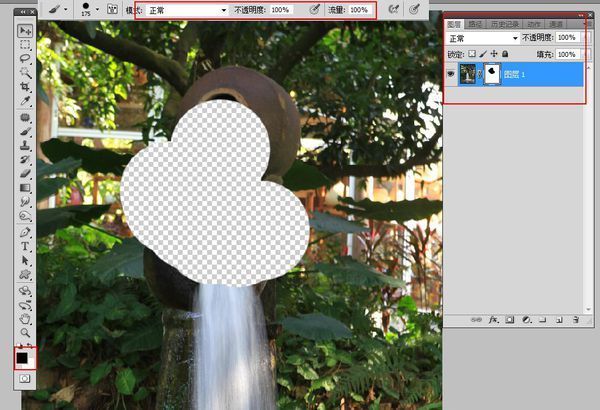Toggle lock all padlock icon
Screen dimensions: 600x410
point(505,53)
